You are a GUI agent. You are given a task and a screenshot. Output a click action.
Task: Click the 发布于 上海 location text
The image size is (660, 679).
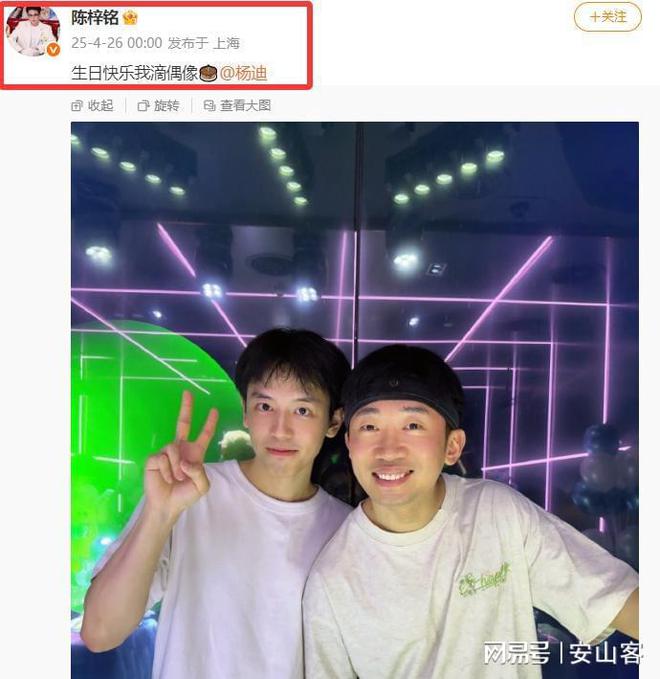pos(204,43)
